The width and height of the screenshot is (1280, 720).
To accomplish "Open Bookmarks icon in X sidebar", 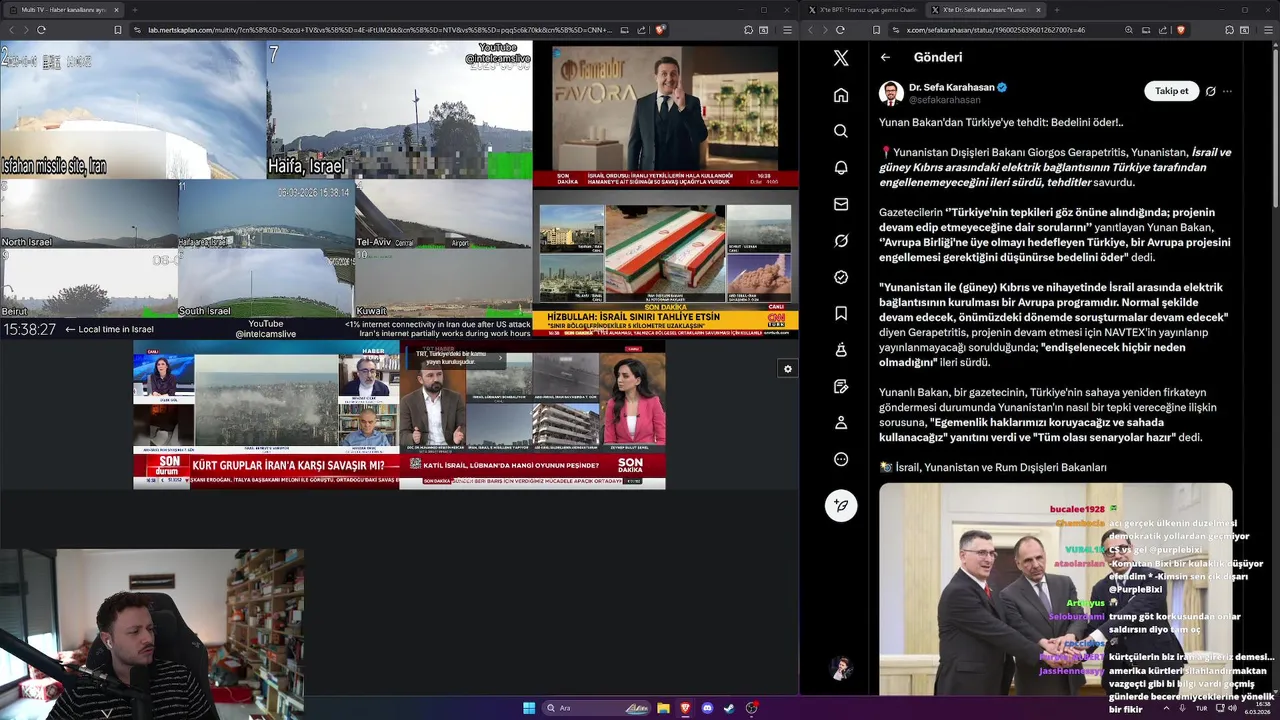I will 841,314.
